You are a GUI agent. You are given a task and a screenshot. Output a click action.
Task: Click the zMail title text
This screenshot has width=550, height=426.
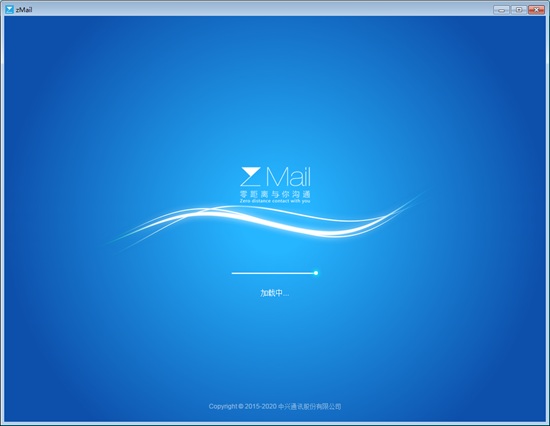24,10
